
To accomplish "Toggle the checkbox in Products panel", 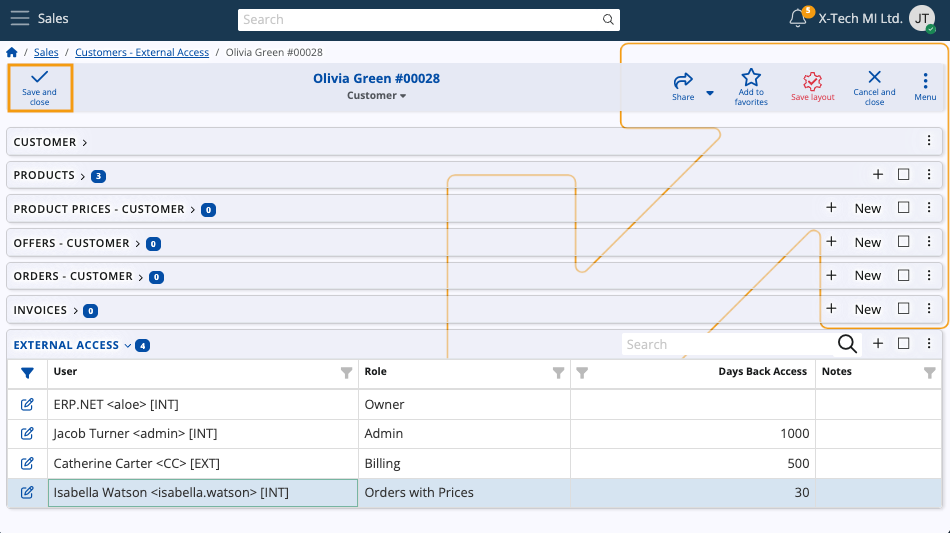I will pyautogui.click(x=903, y=175).
